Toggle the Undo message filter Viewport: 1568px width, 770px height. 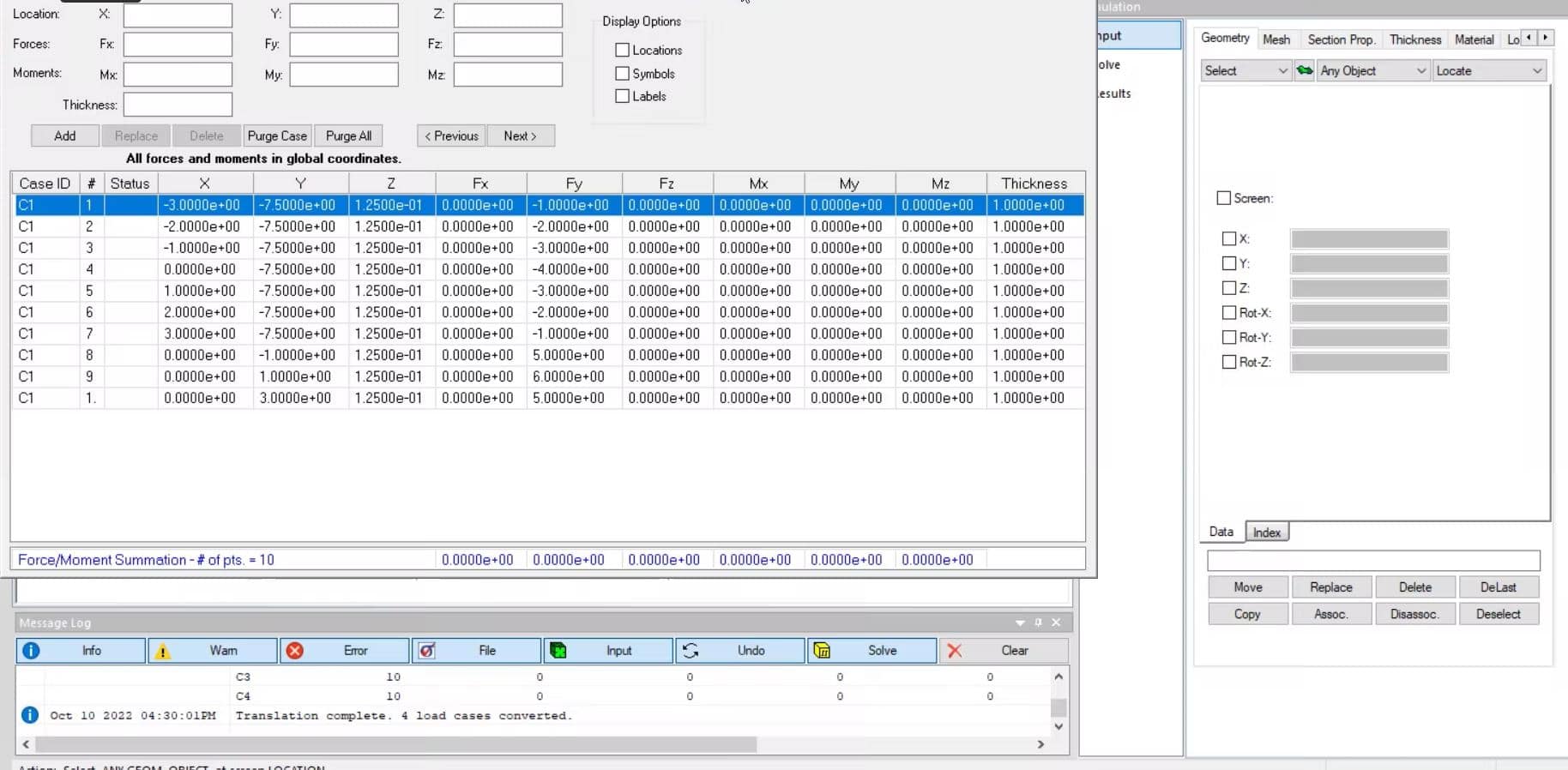pyautogui.click(x=740, y=651)
